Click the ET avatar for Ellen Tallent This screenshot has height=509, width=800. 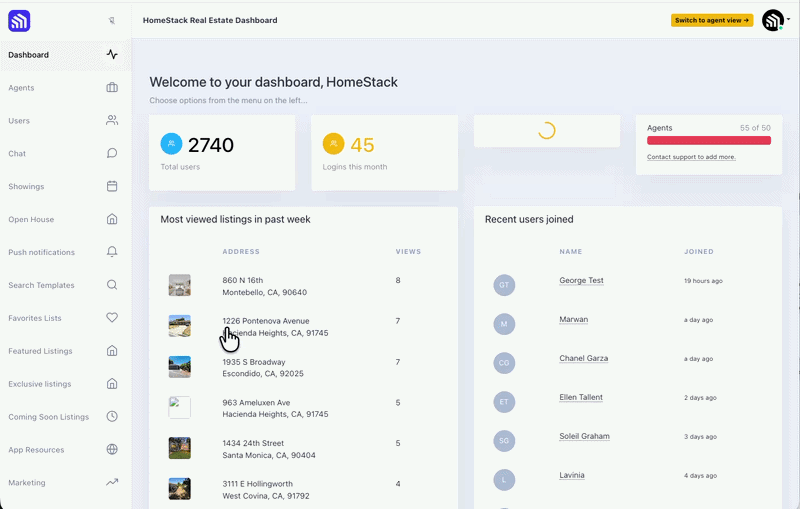click(x=504, y=402)
